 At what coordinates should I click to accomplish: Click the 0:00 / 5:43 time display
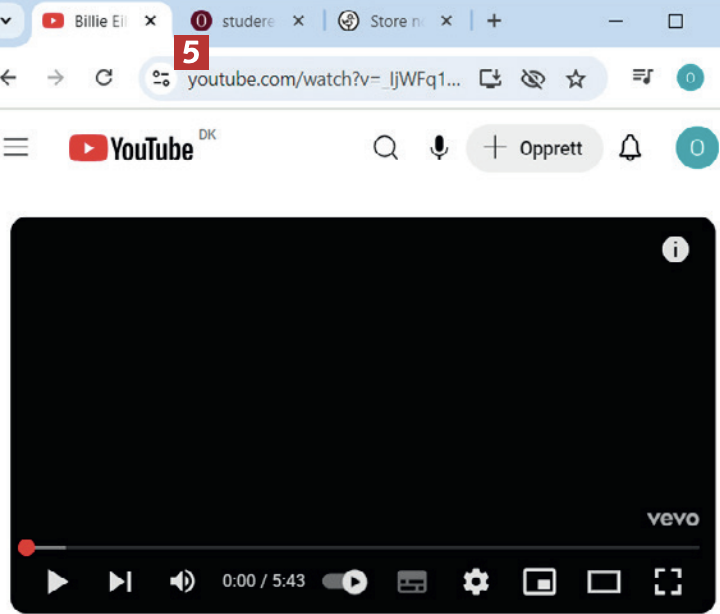(x=264, y=581)
